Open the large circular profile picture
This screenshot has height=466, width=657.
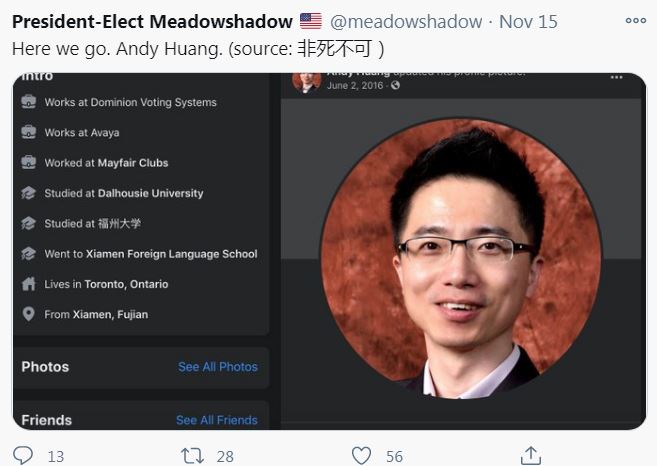(x=461, y=258)
